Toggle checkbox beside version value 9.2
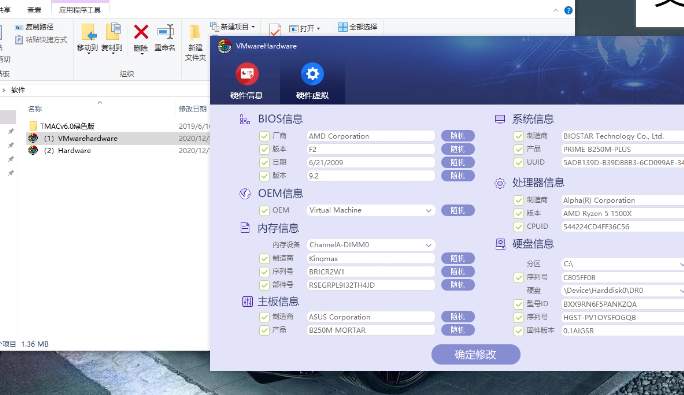Image resolution: width=684 pixels, height=395 pixels. pos(264,176)
